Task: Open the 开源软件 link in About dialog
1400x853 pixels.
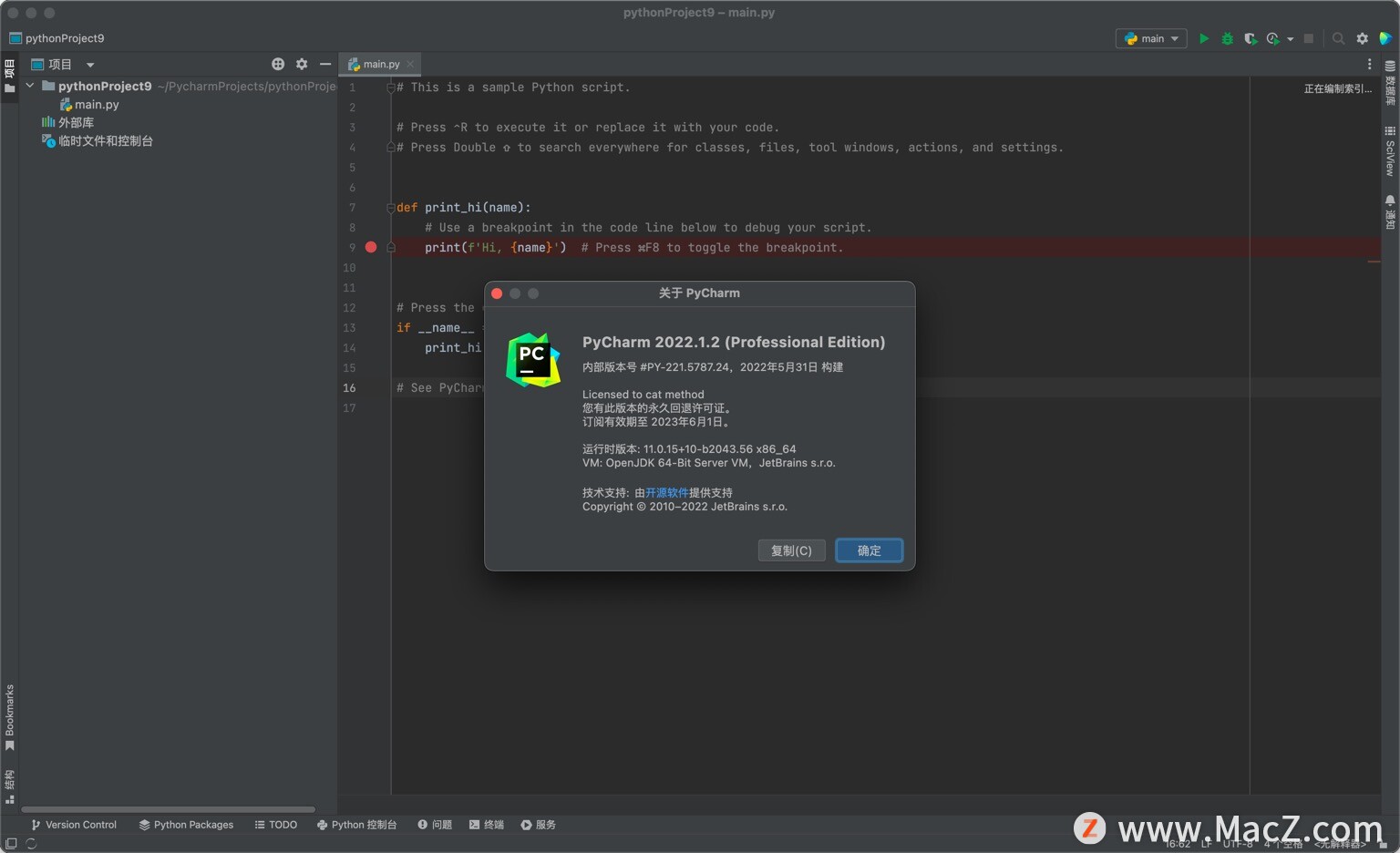Action: click(x=667, y=492)
